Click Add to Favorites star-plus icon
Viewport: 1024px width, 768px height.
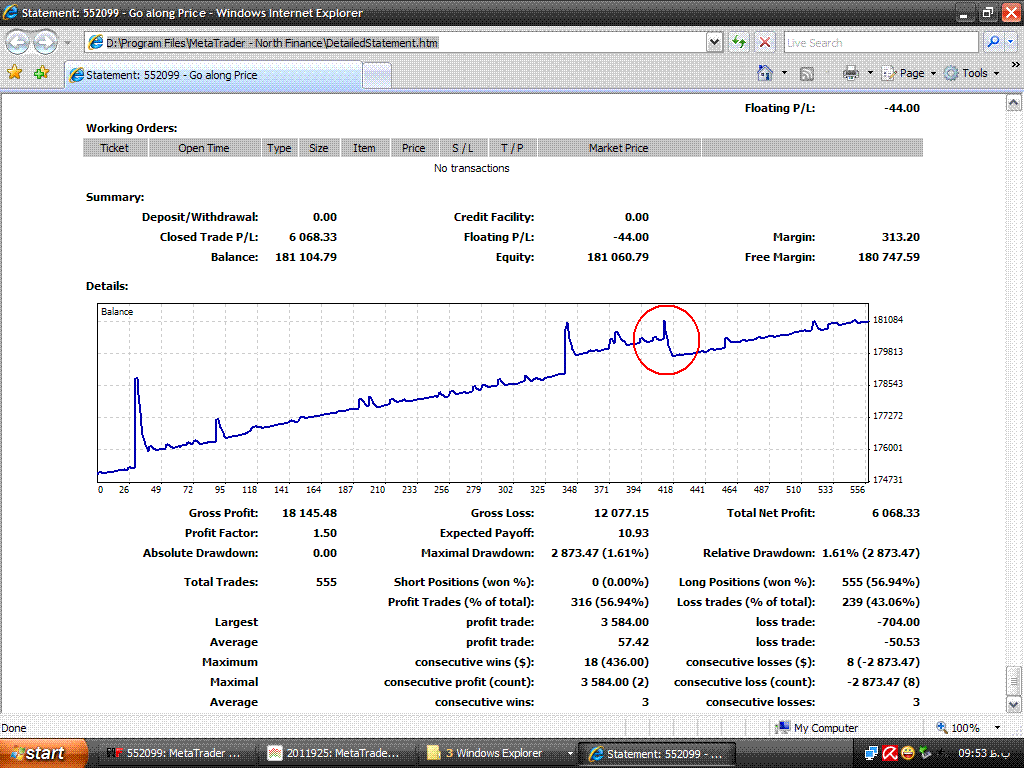coord(41,72)
